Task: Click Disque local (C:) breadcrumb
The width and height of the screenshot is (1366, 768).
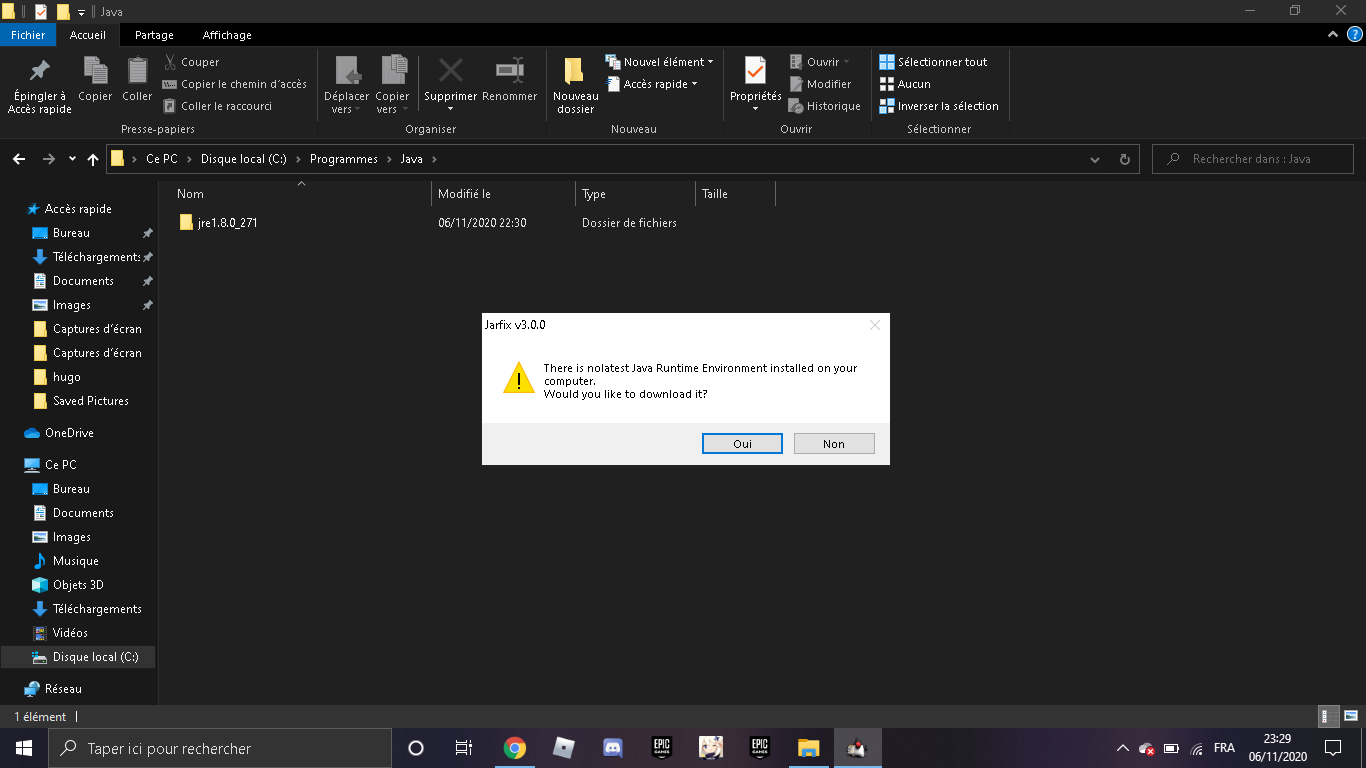Action: (243, 159)
